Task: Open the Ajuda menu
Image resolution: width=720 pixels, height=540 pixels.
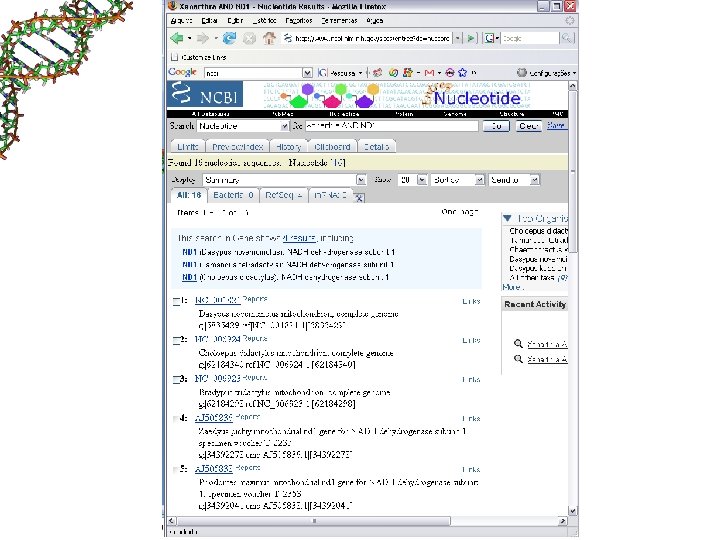Action: [375, 21]
